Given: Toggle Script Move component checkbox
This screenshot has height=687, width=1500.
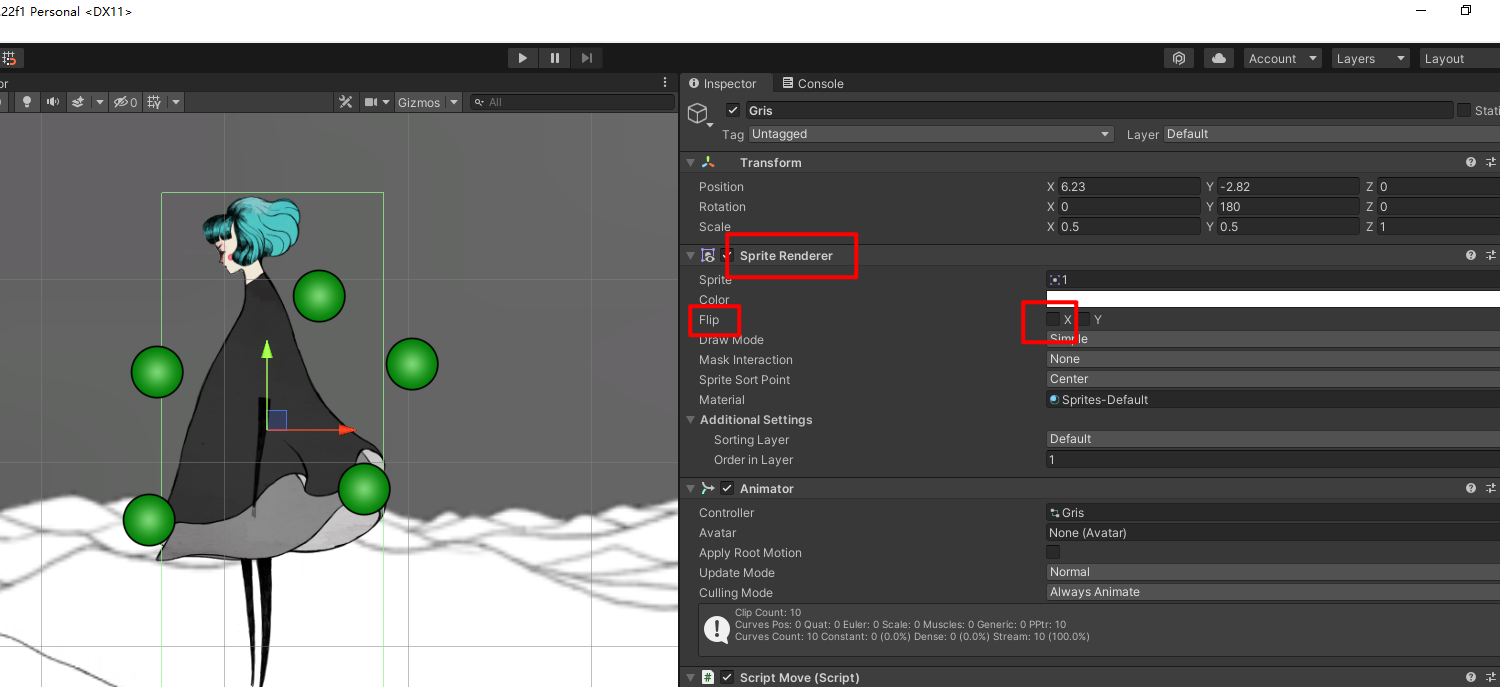Looking at the screenshot, I should [x=727, y=677].
